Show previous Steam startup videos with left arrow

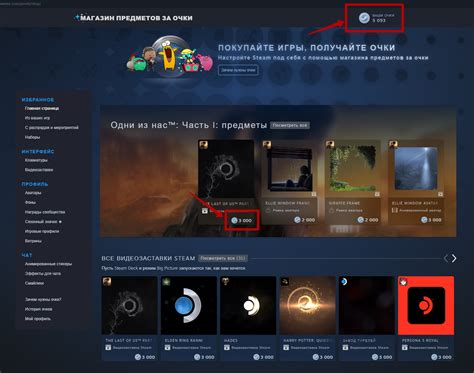[446, 258]
